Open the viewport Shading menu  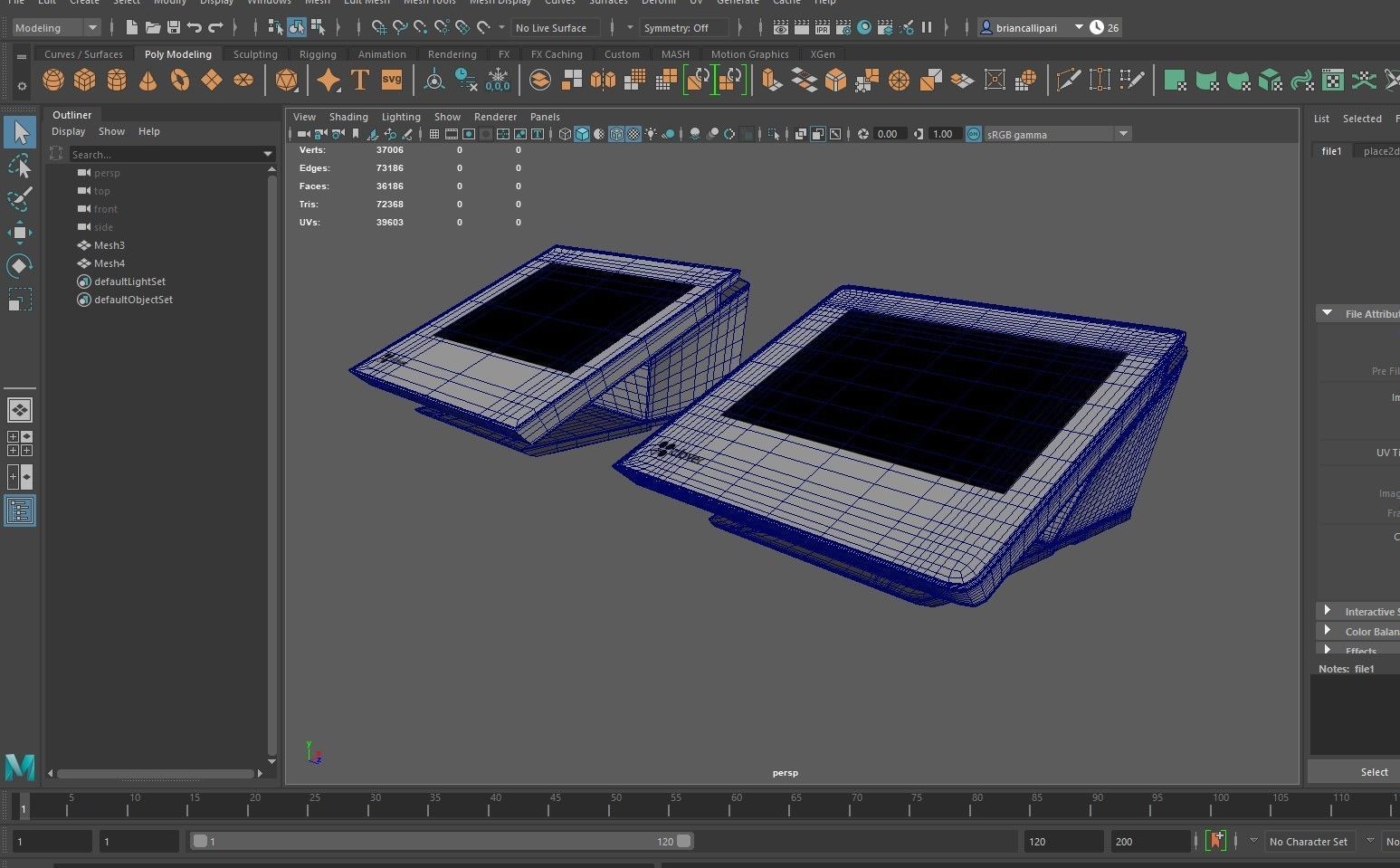coord(348,117)
